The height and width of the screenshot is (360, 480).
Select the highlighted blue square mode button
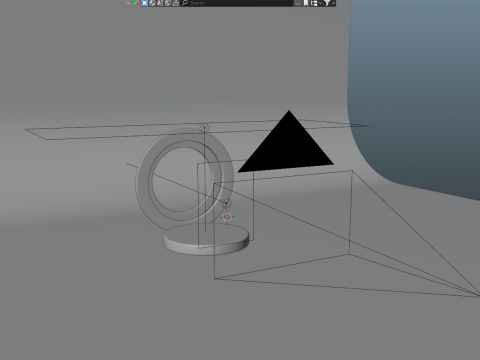pos(144,3)
